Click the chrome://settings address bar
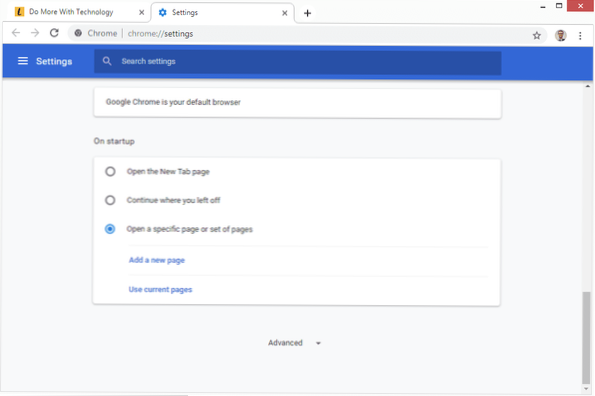The height and width of the screenshot is (396, 595). coord(307,34)
